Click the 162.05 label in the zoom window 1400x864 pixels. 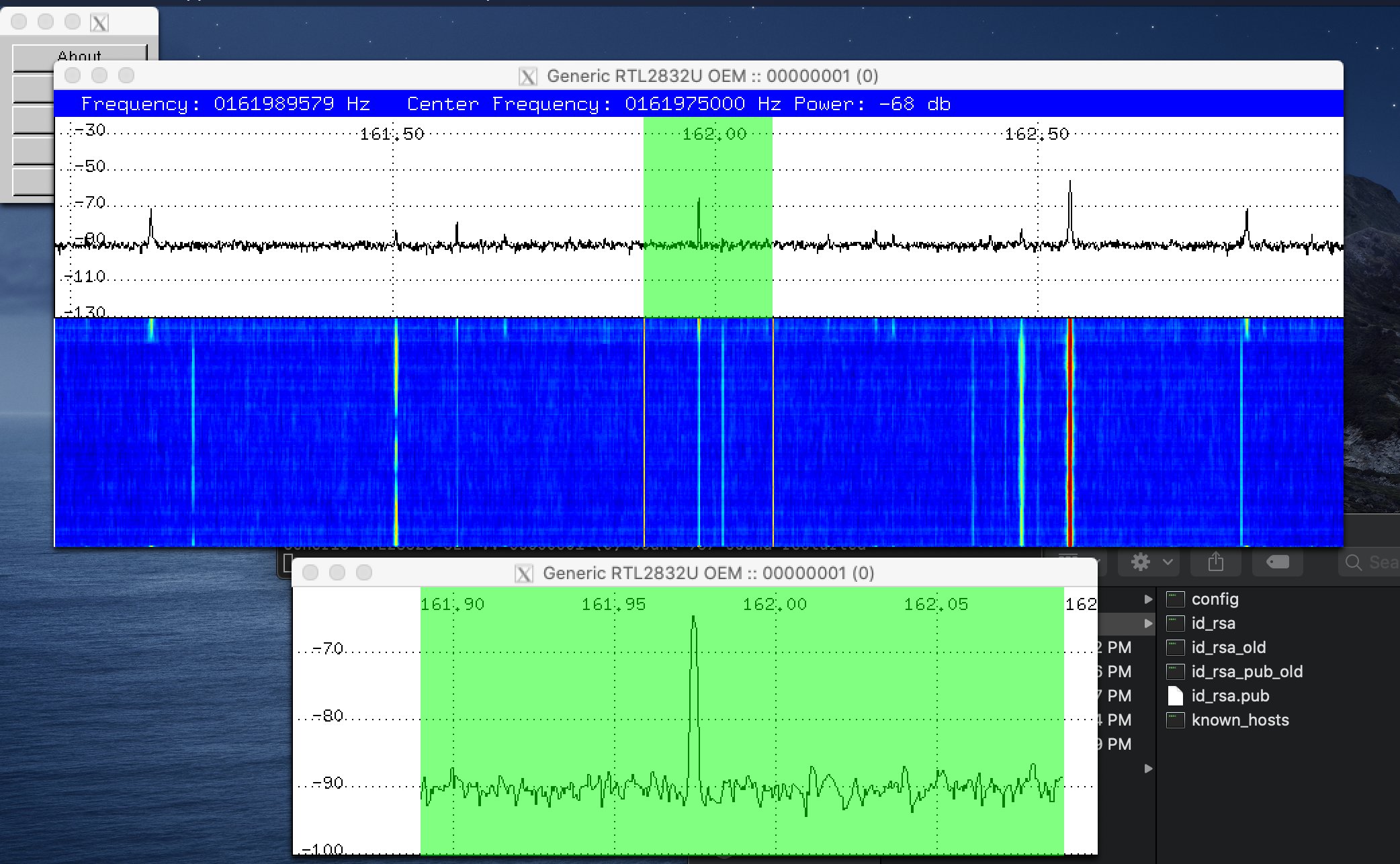pyautogui.click(x=936, y=604)
